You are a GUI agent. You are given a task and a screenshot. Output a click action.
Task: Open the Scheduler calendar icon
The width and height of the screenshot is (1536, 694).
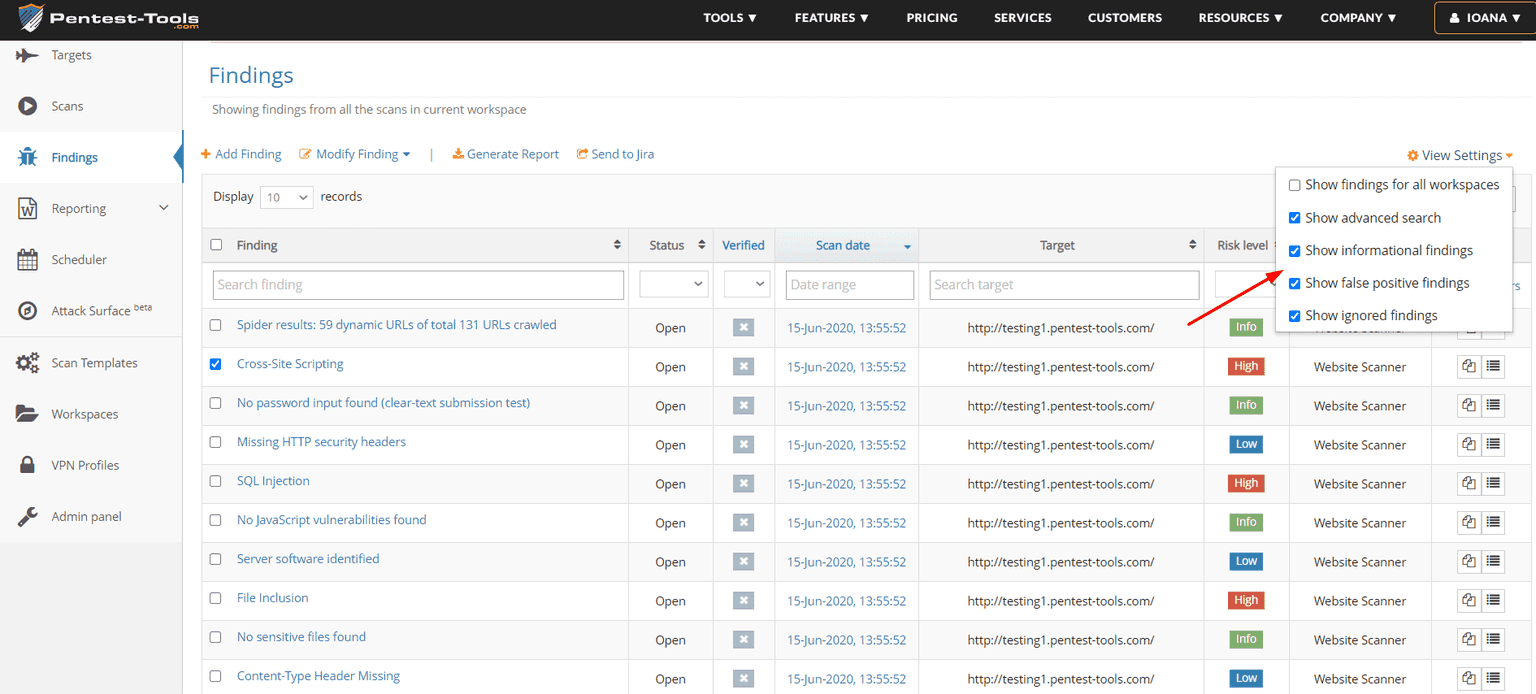28,260
